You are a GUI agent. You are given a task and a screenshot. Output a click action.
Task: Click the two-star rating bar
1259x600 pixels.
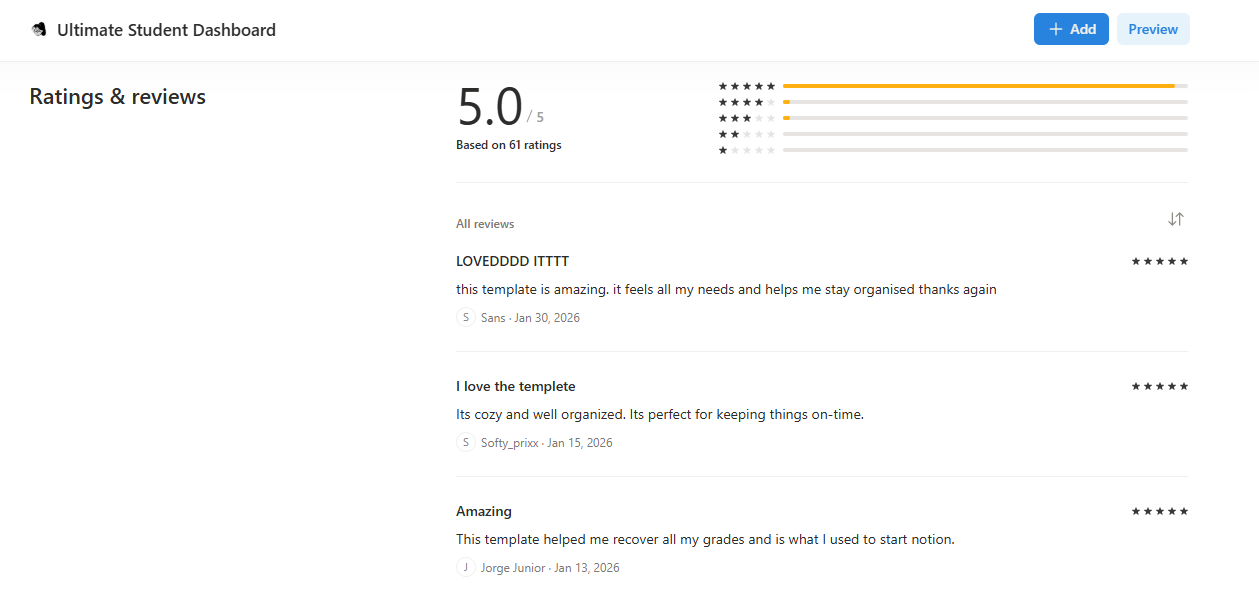point(985,134)
